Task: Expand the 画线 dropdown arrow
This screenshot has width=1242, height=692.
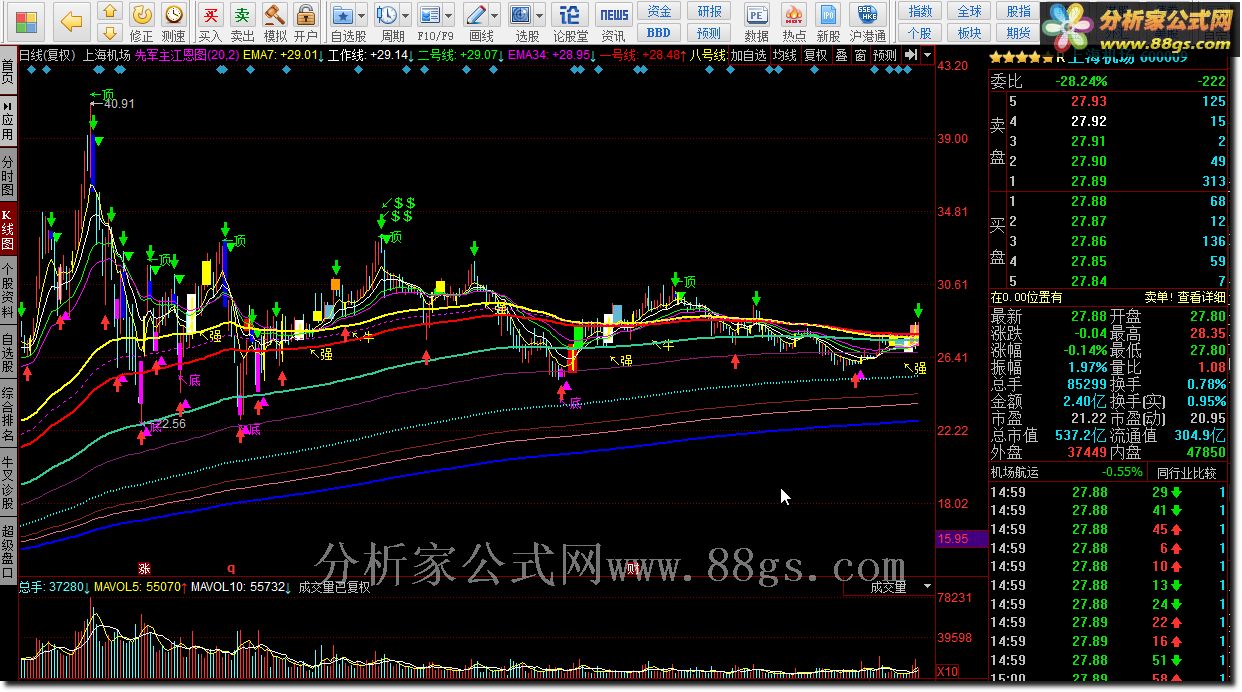Action: (x=495, y=15)
